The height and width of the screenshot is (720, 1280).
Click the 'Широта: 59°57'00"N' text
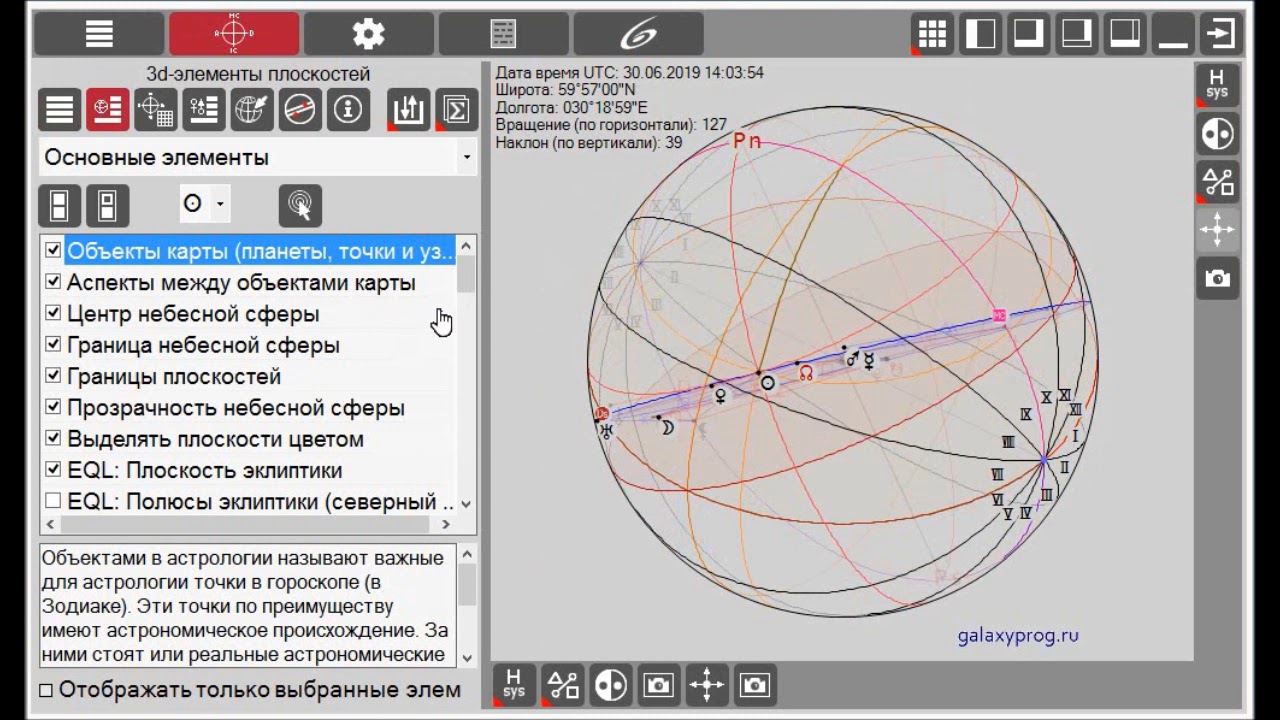(x=566, y=90)
